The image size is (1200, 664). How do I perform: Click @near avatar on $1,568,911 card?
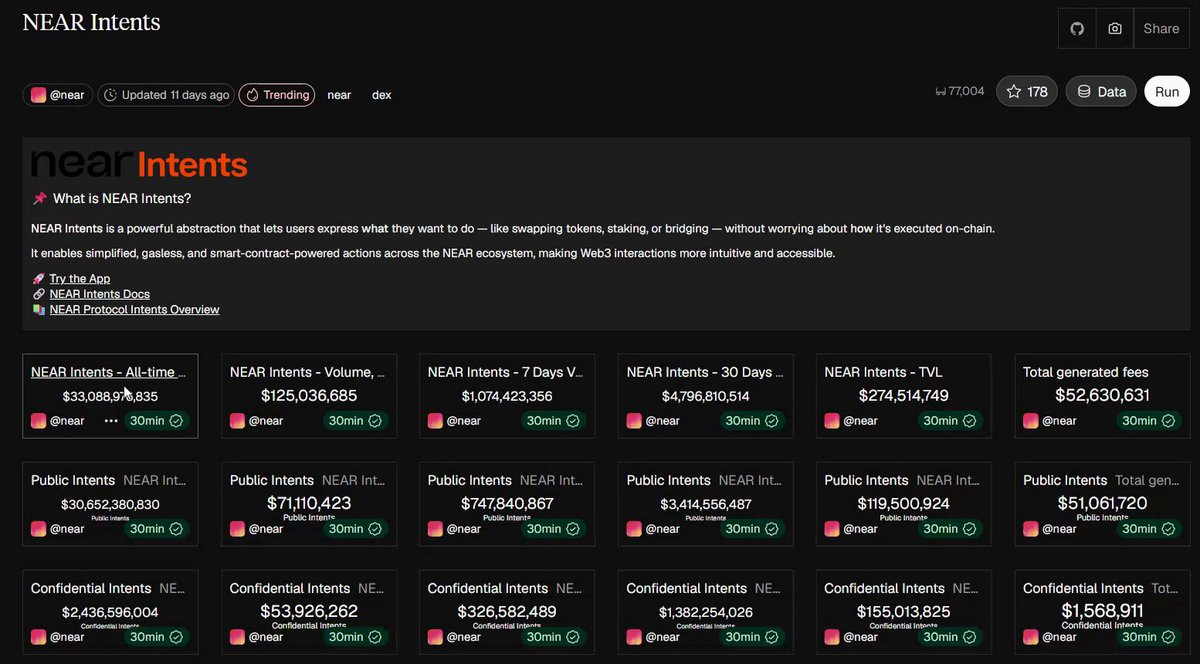(x=1030, y=637)
